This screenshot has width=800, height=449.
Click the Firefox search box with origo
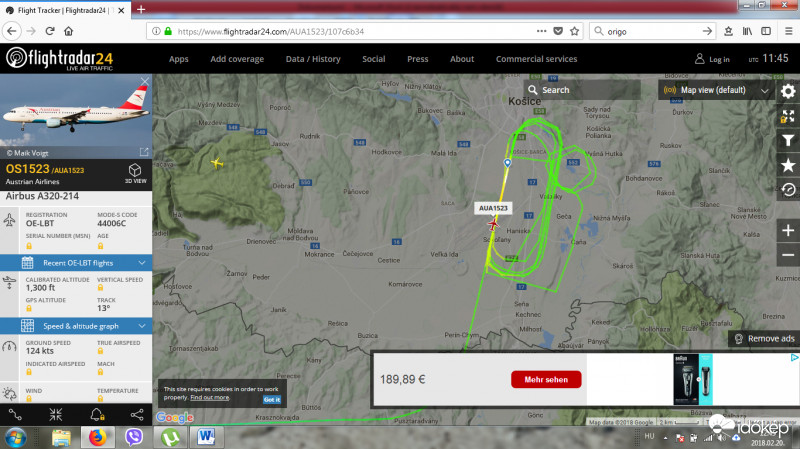pyautogui.click(x=652, y=31)
